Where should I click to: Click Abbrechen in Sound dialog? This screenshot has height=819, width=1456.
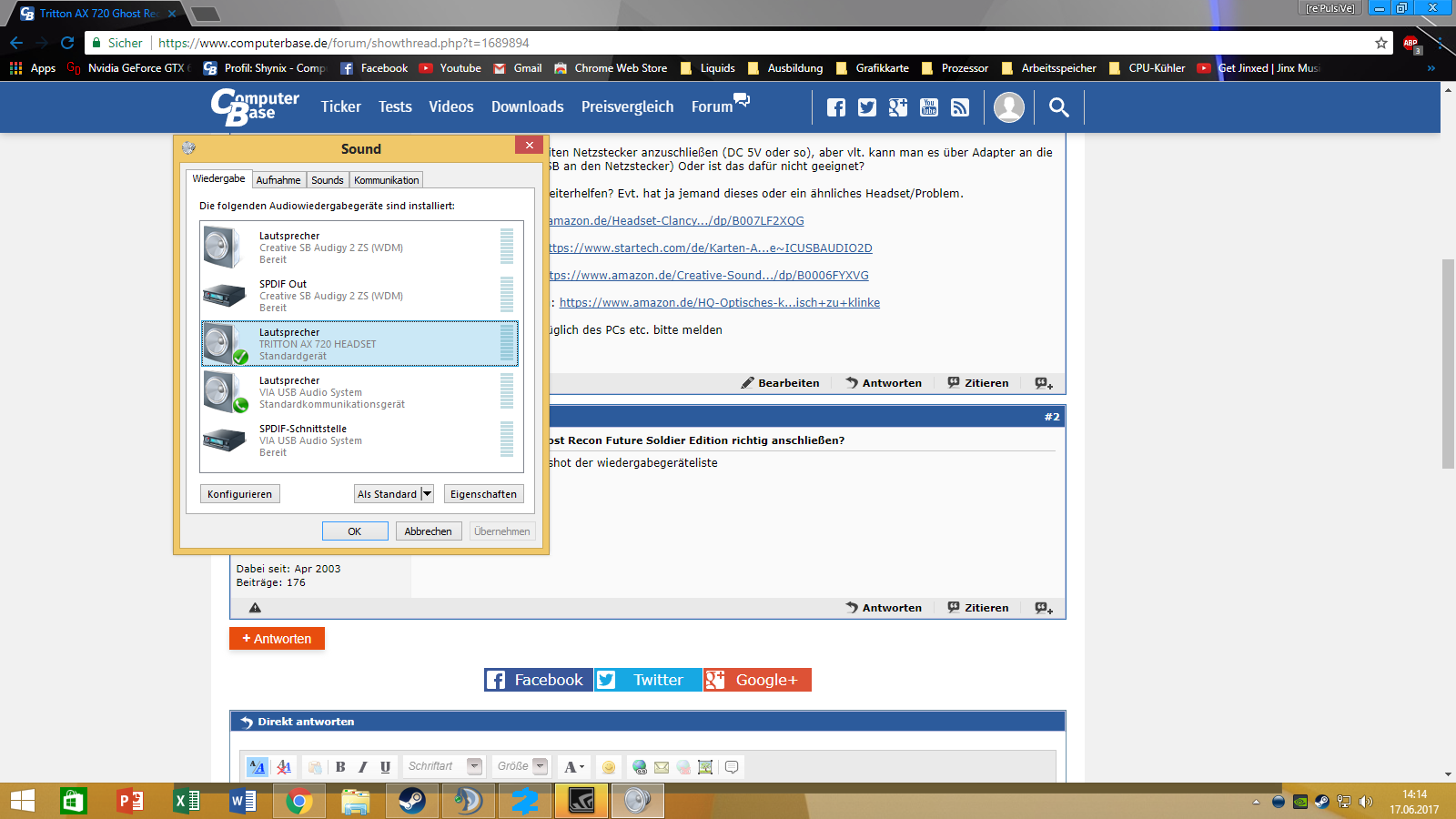(x=429, y=531)
